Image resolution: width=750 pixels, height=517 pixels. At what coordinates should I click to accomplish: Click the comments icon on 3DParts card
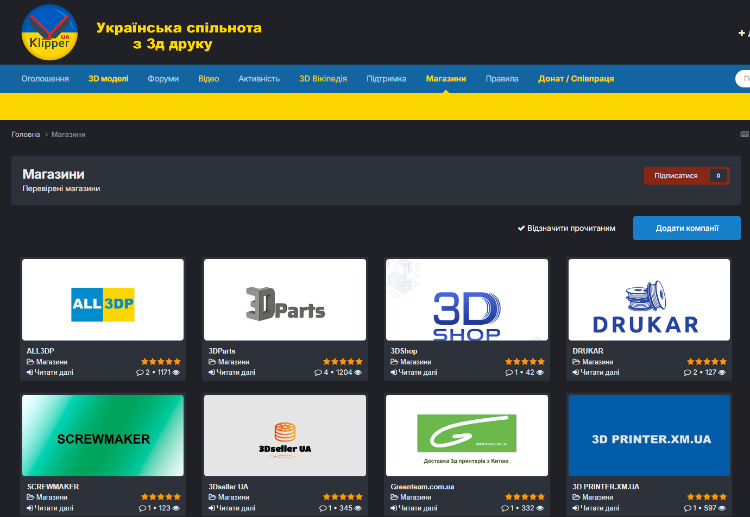click(318, 373)
